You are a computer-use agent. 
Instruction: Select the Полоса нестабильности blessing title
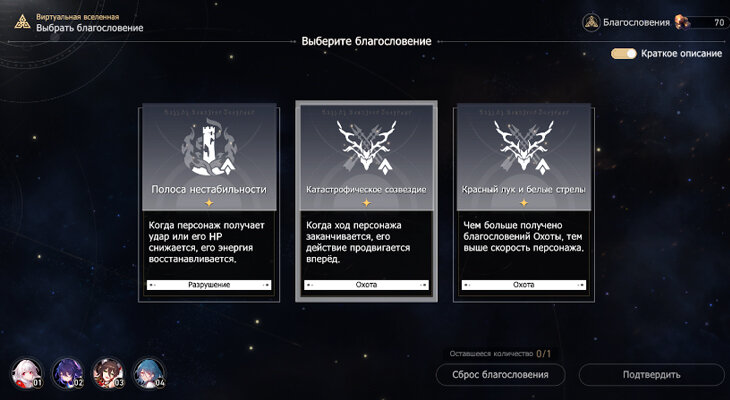[x=209, y=190]
